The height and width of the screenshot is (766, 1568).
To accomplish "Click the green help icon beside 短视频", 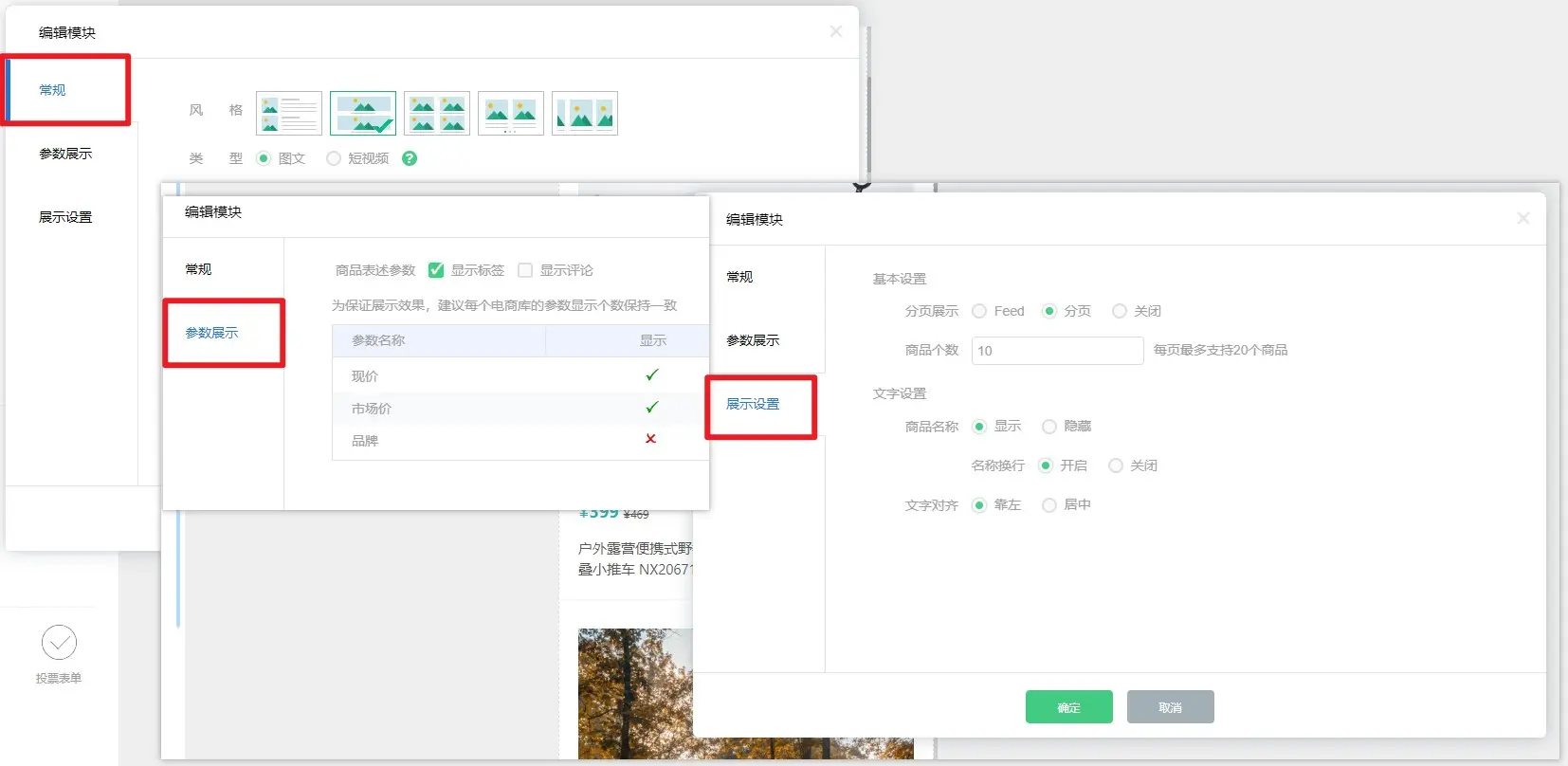I will tap(410, 158).
